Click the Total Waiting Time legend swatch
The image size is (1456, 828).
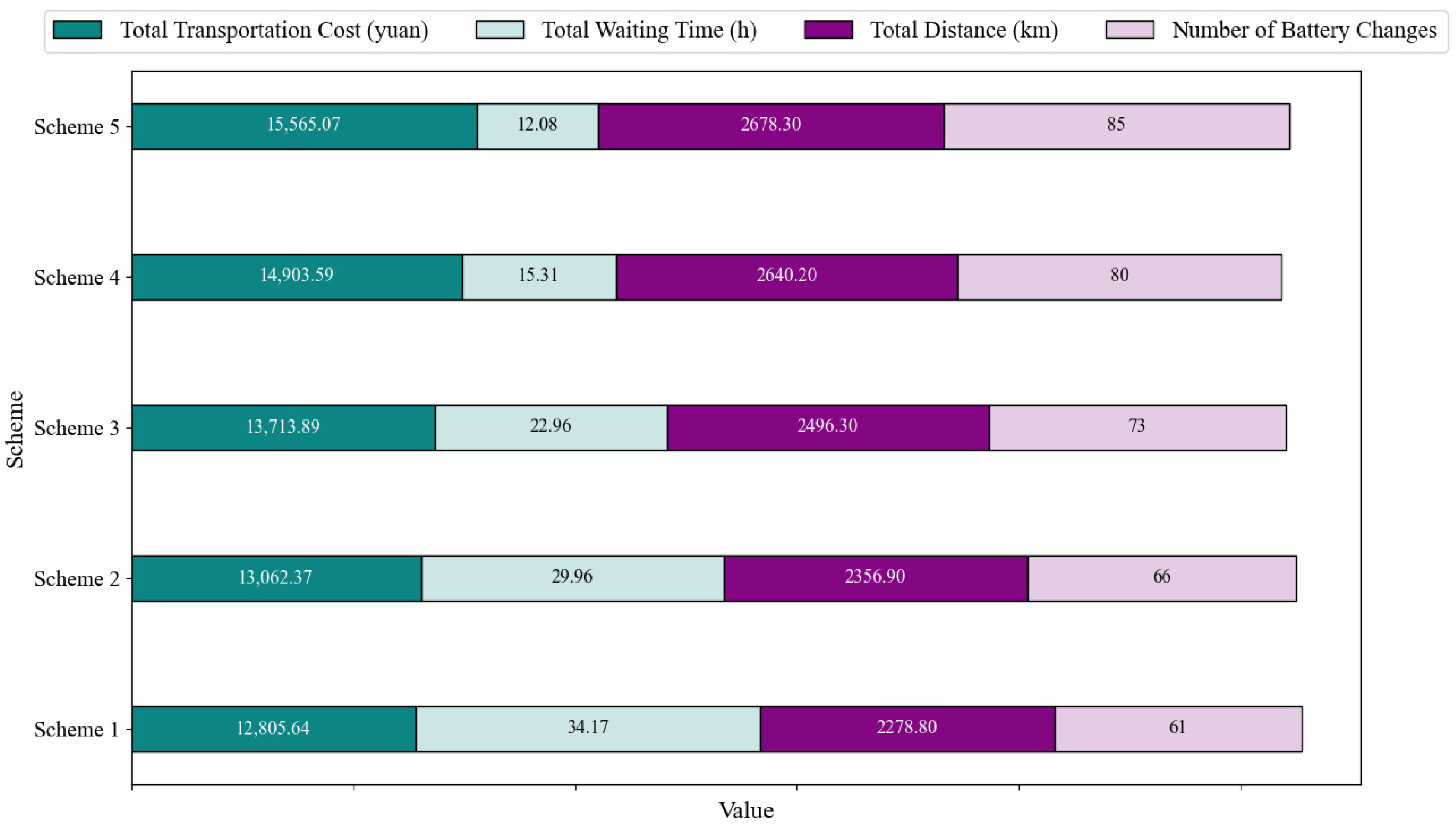click(x=499, y=30)
